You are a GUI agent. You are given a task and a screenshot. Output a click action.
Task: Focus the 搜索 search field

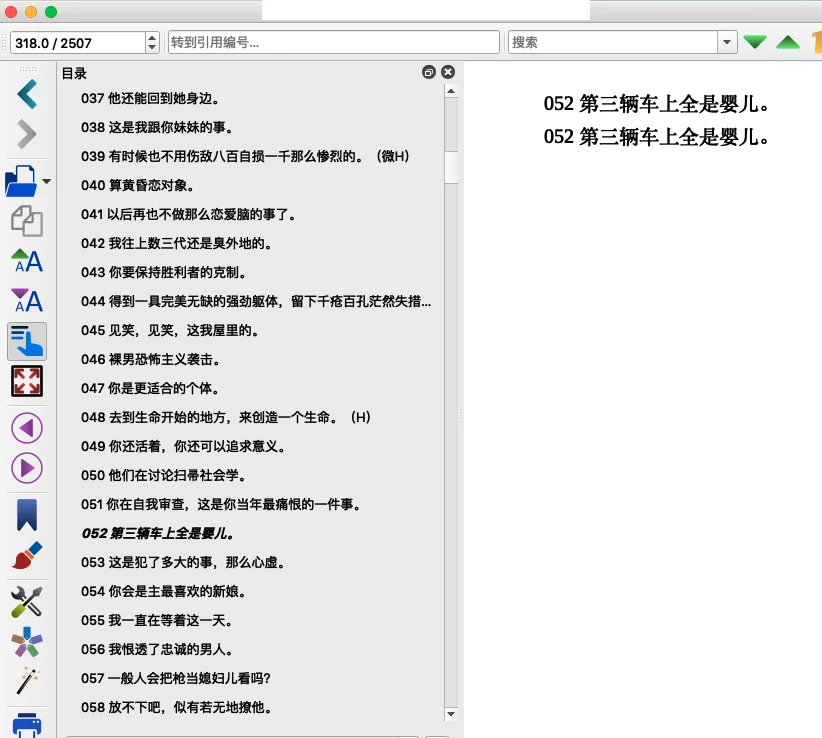(x=613, y=42)
